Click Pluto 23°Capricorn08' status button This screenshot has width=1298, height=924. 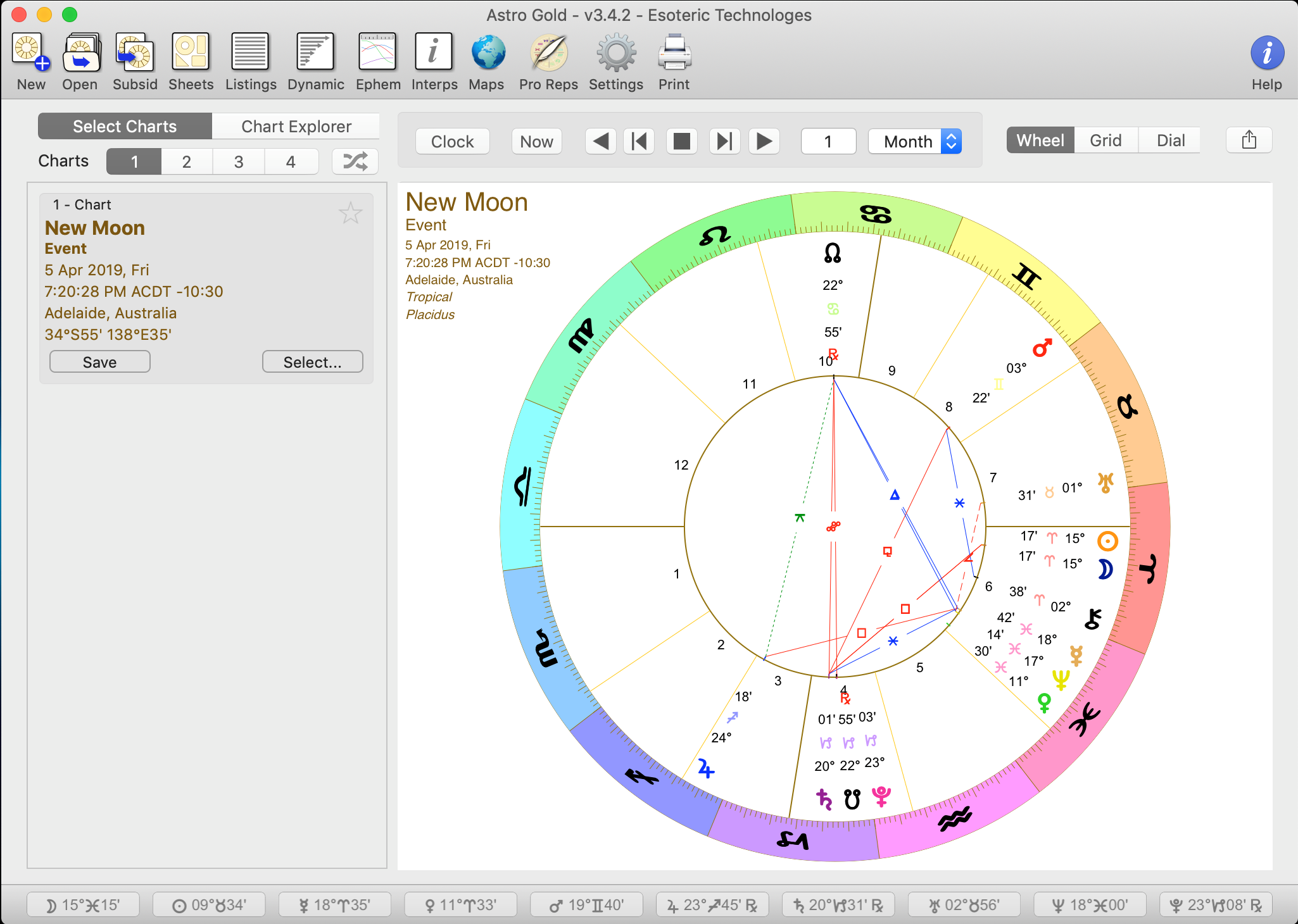(x=1216, y=905)
